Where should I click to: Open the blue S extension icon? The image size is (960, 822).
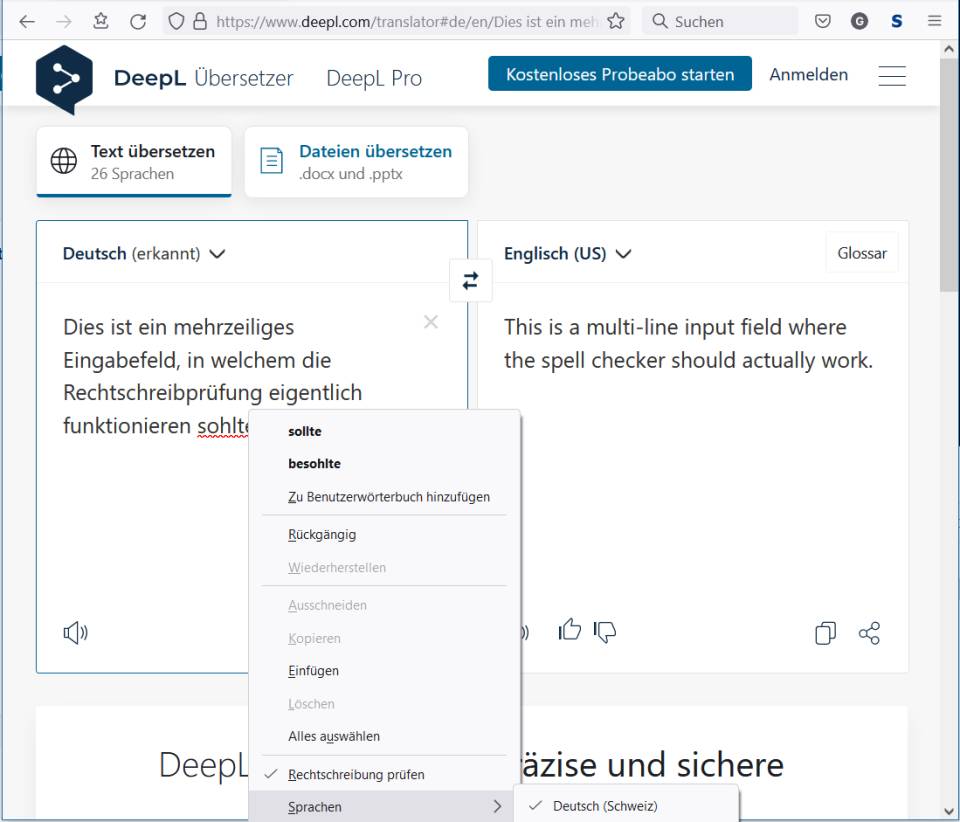[x=897, y=22]
